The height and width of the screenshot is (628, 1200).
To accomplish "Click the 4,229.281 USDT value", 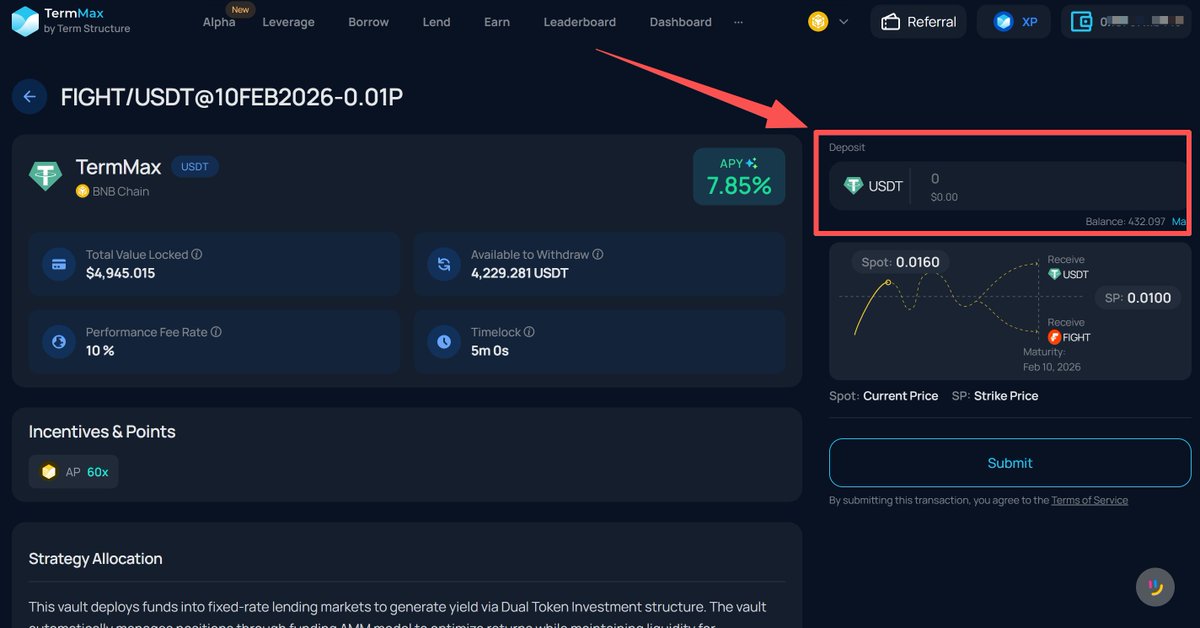I will click(519, 273).
